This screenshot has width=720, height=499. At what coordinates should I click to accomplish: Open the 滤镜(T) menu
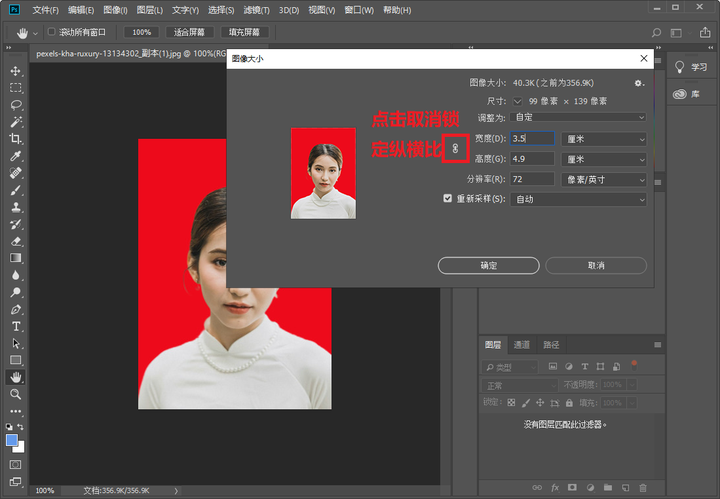[x=256, y=10]
